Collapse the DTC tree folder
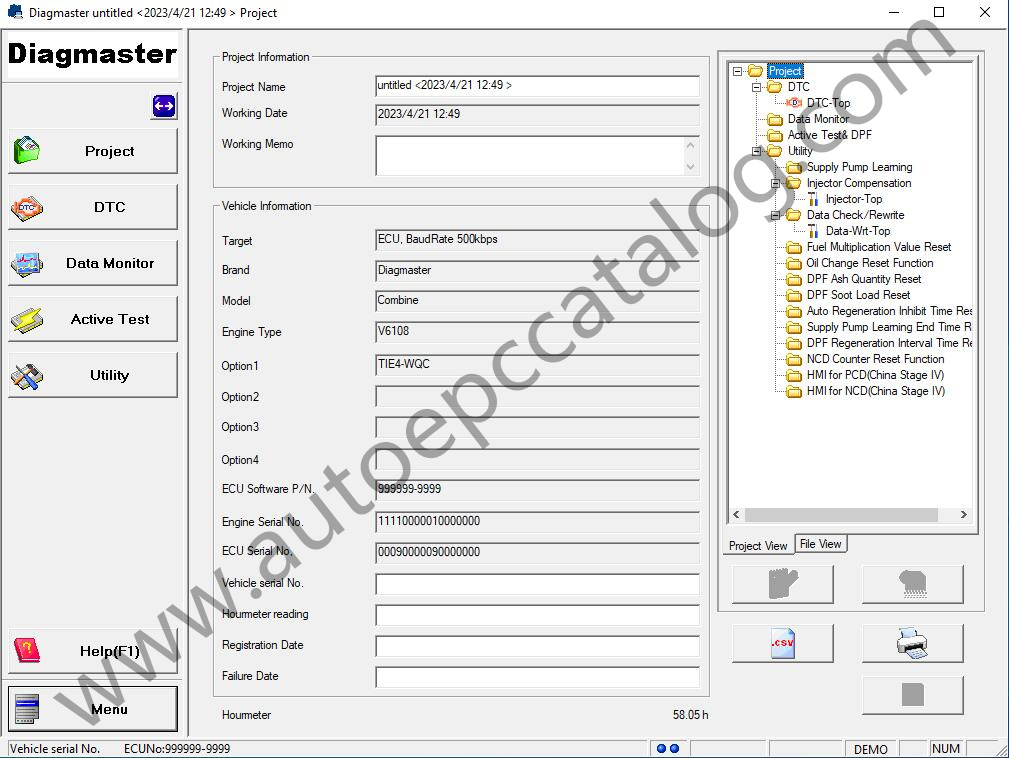This screenshot has height=758, width=1009. point(757,87)
